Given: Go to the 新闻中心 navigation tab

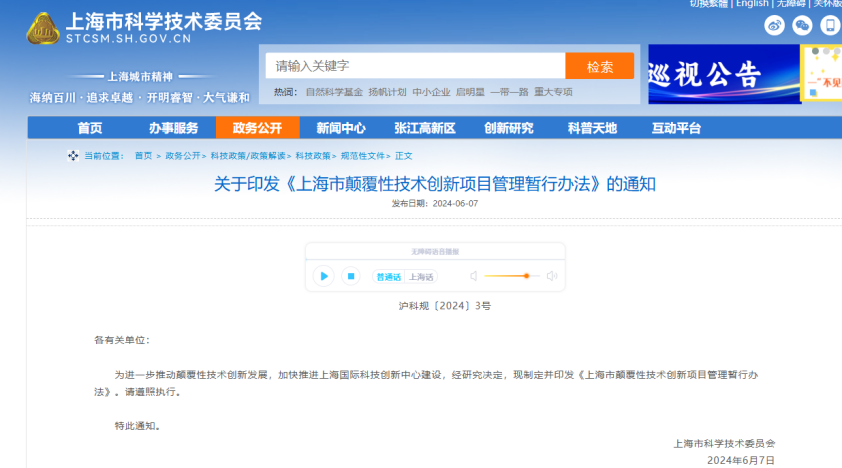Looking at the screenshot, I should (x=341, y=128).
